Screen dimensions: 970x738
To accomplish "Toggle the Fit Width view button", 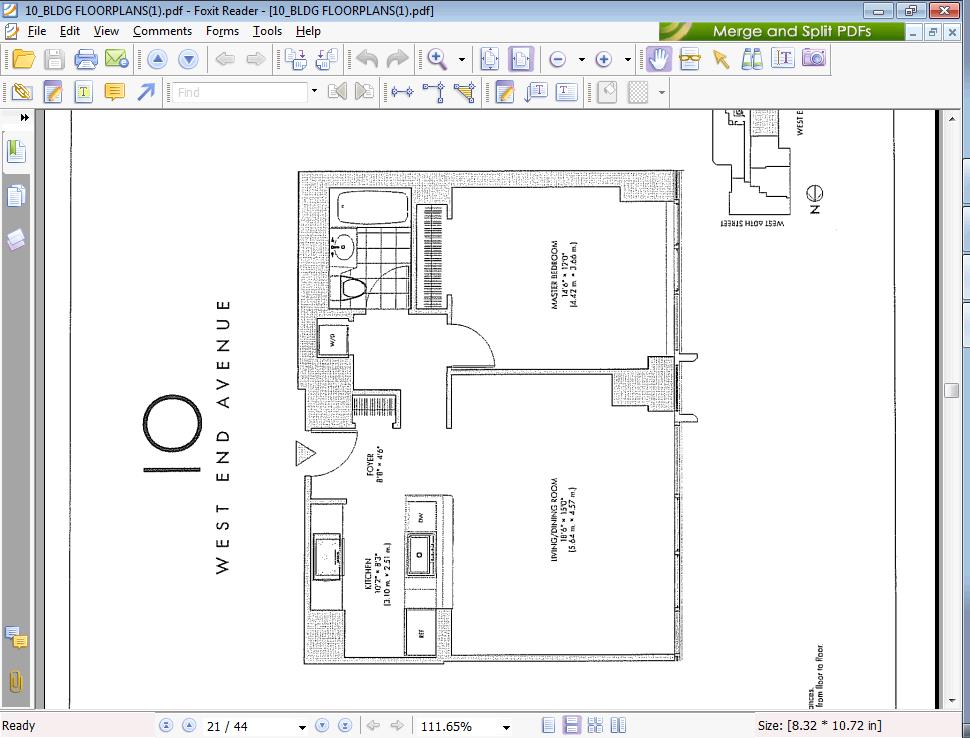I will 521,59.
